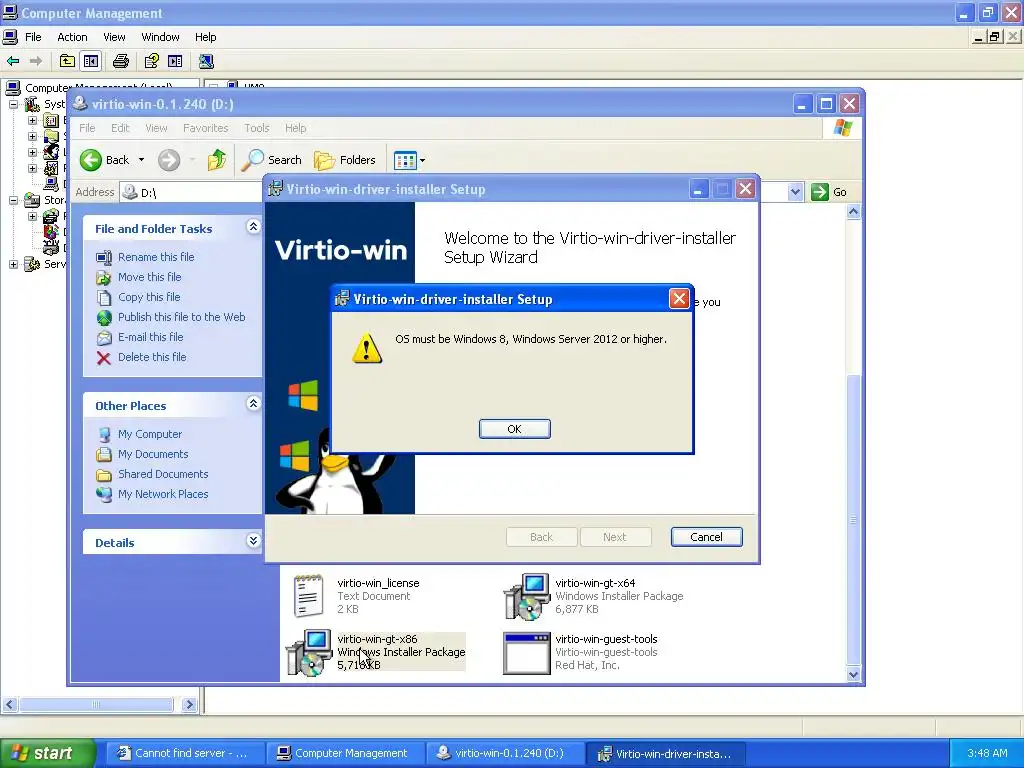Click the Windows Start button
The height and width of the screenshot is (768, 1024).
[x=46, y=753]
